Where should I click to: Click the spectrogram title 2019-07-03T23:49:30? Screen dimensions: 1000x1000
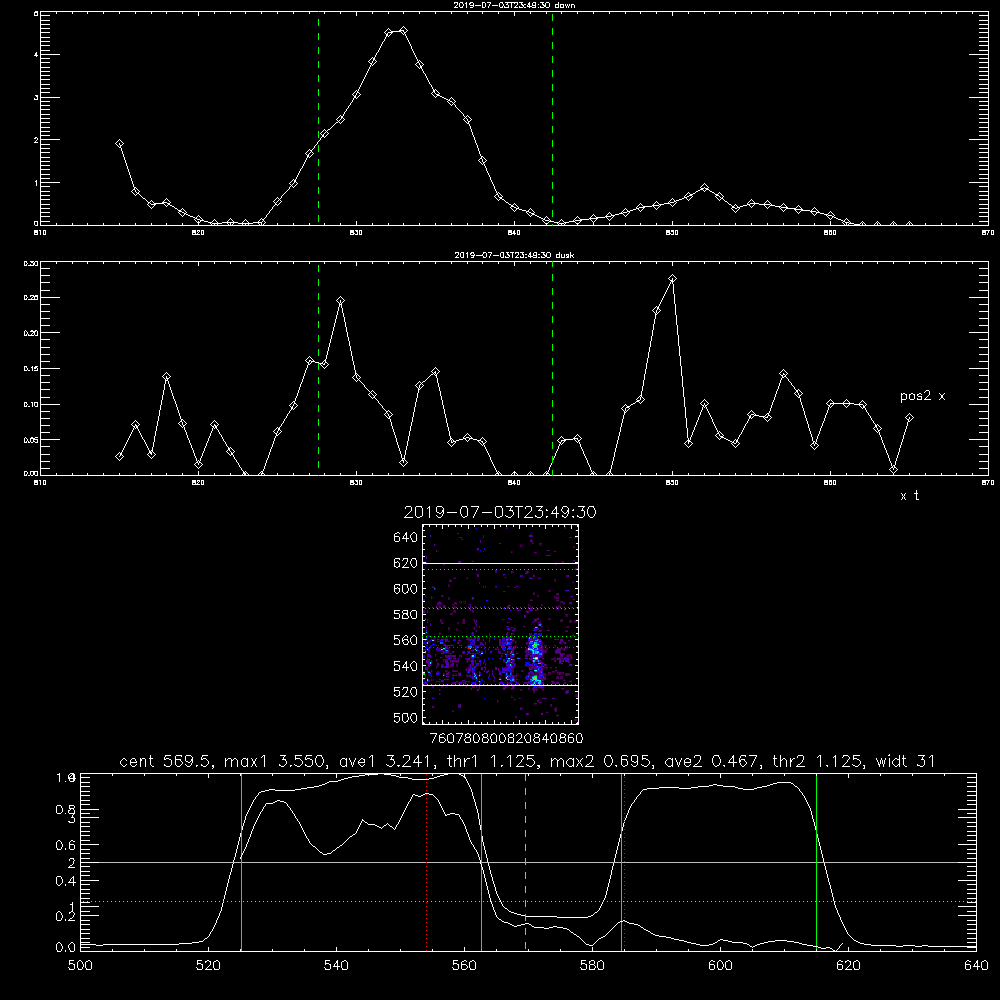click(500, 512)
